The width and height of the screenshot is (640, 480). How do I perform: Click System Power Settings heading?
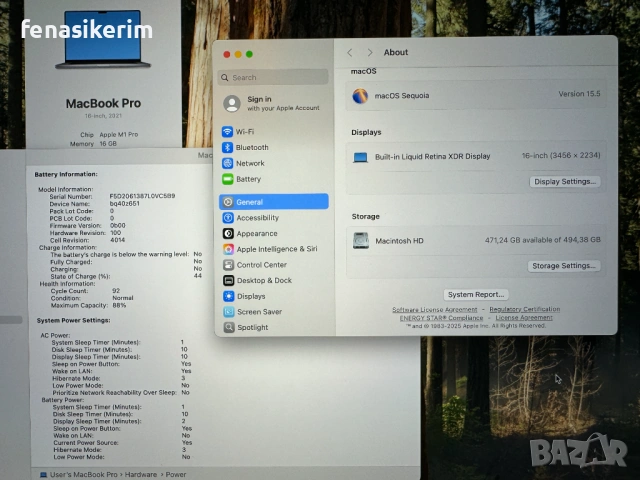[x=73, y=320]
